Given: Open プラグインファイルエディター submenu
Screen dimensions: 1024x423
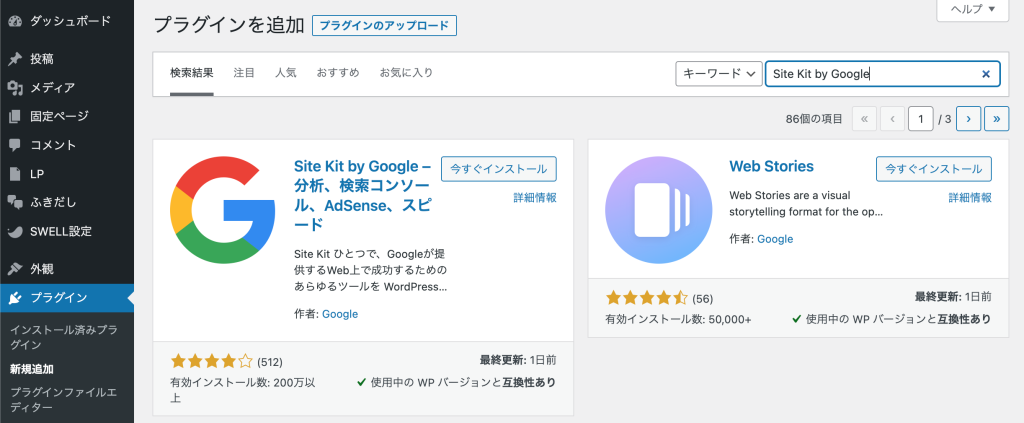Looking at the screenshot, I should pos(63,400).
